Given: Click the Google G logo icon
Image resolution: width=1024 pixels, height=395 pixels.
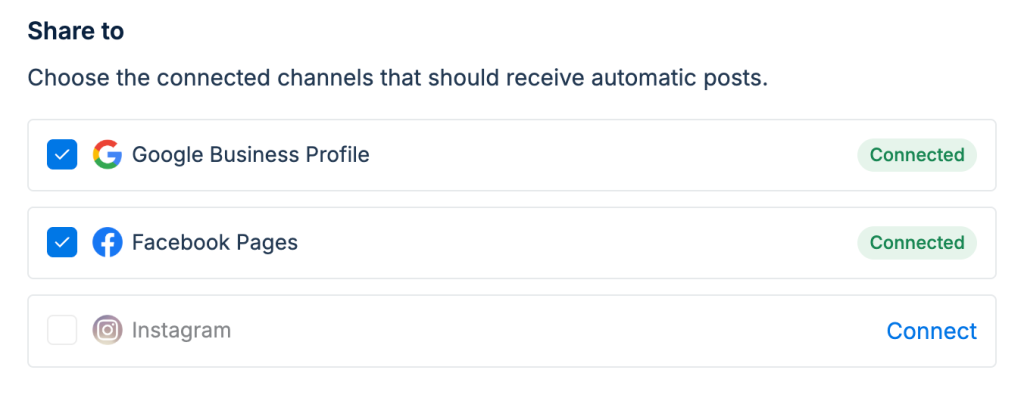Looking at the screenshot, I should pyautogui.click(x=107, y=155).
